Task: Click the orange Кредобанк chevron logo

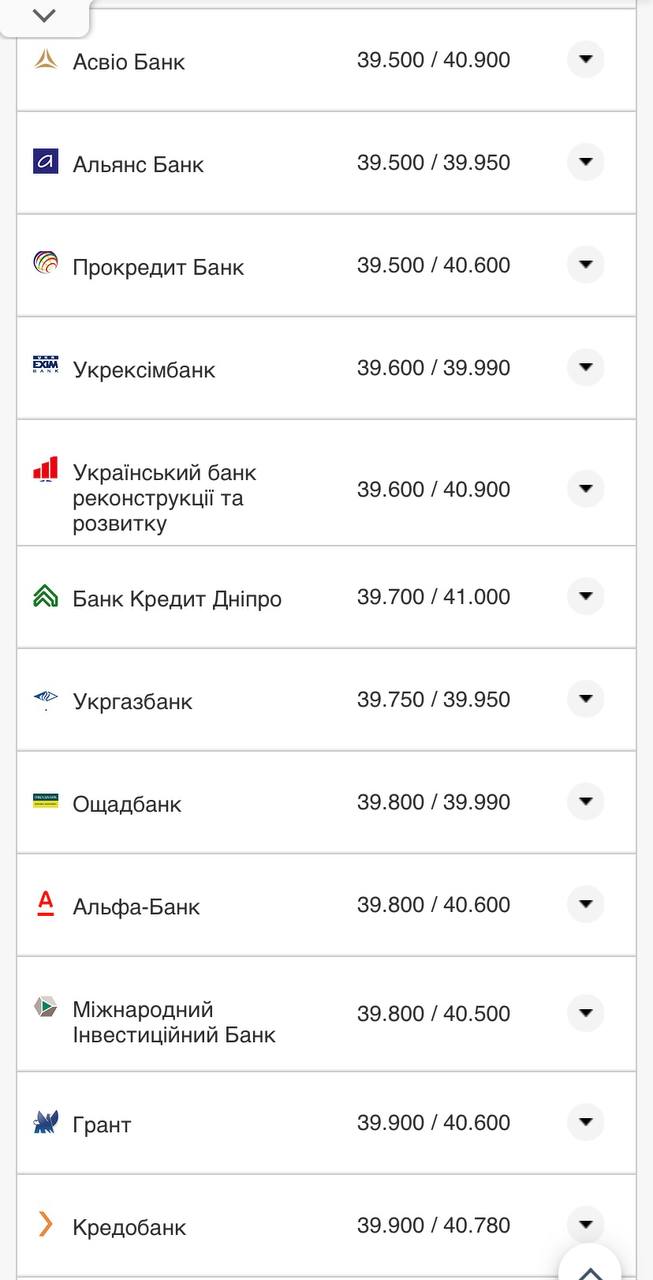Action: click(x=44, y=1224)
